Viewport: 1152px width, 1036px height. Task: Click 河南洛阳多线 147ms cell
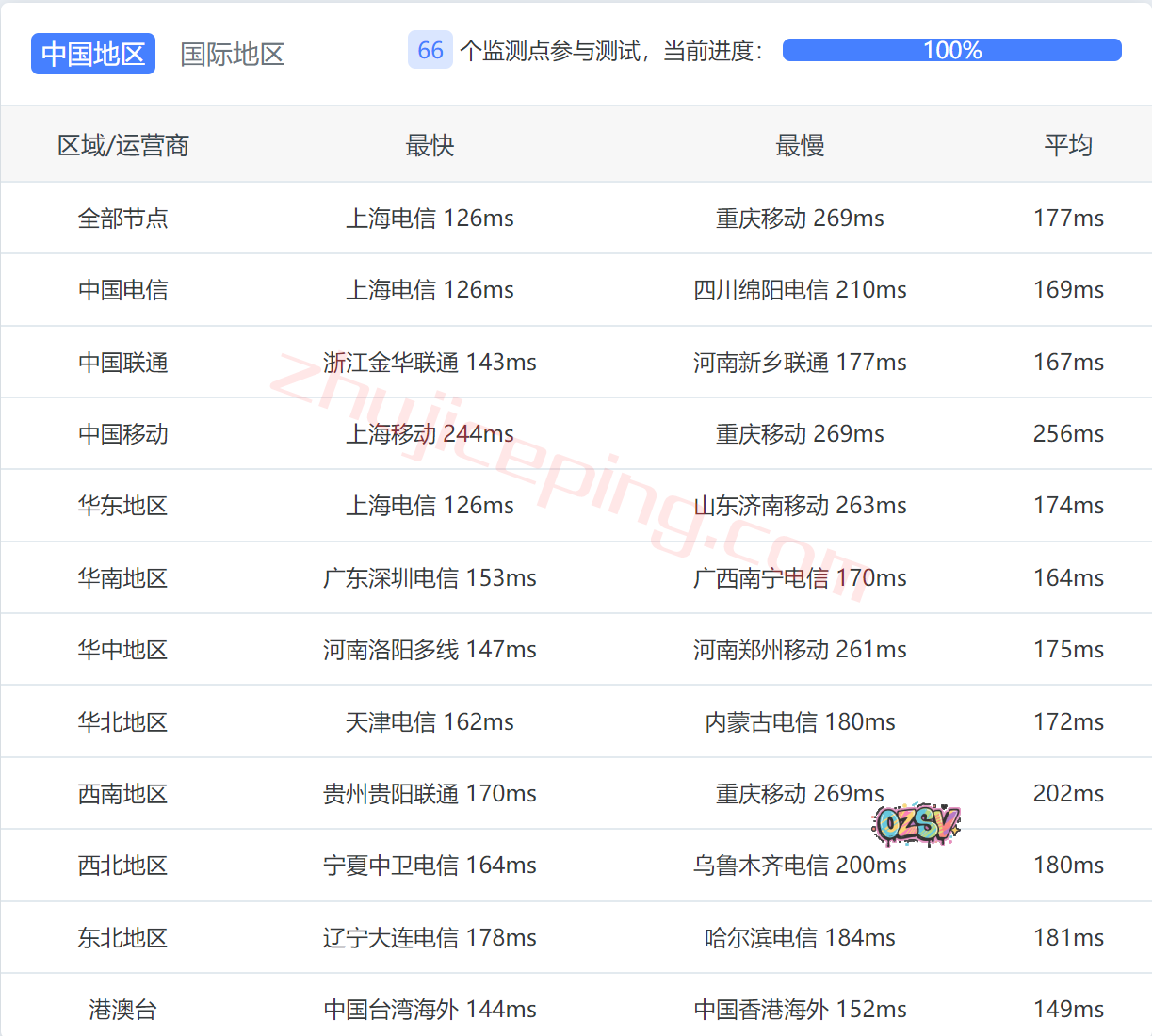(430, 650)
